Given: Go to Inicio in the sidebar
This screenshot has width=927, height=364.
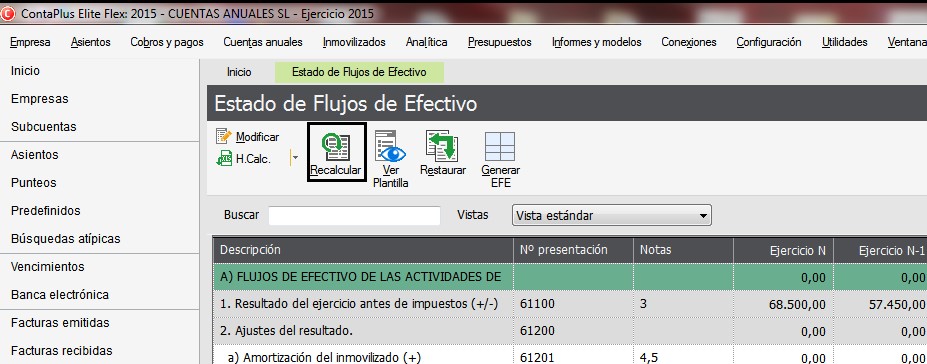Looking at the screenshot, I should click(x=25, y=71).
